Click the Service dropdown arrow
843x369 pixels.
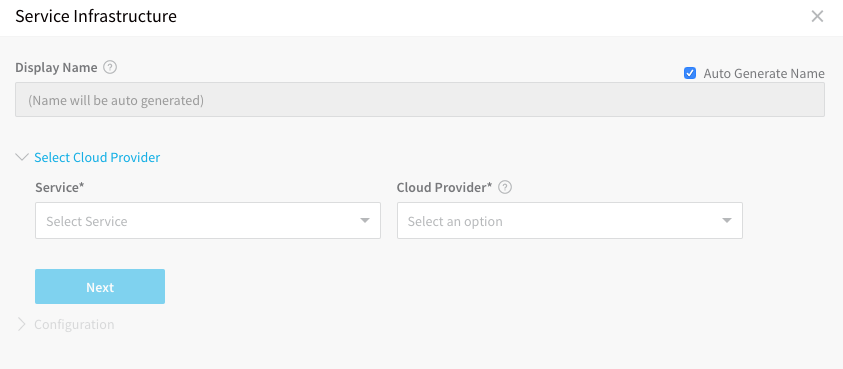[x=365, y=221]
